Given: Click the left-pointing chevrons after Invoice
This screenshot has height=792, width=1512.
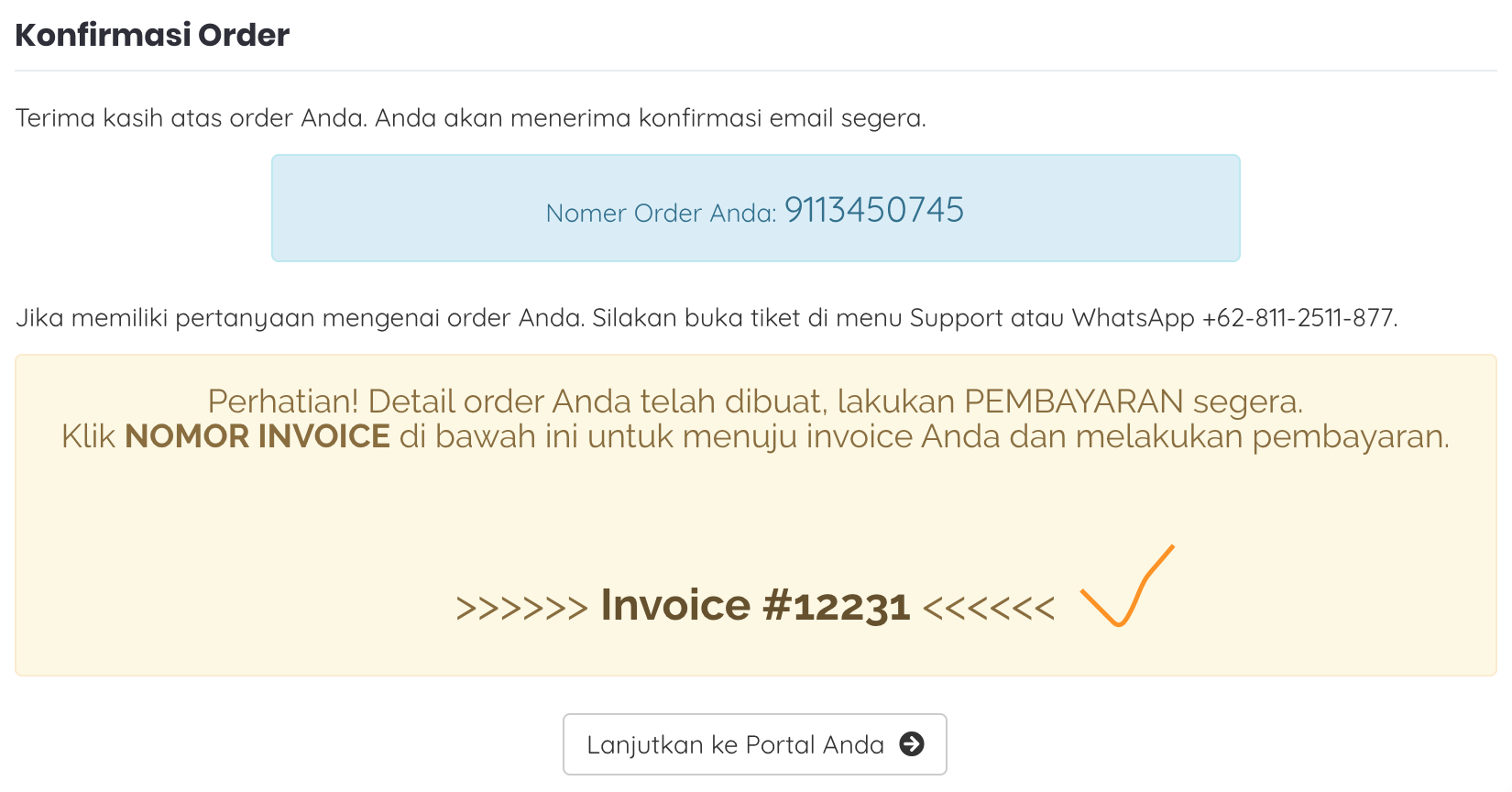Looking at the screenshot, I should tap(989, 608).
